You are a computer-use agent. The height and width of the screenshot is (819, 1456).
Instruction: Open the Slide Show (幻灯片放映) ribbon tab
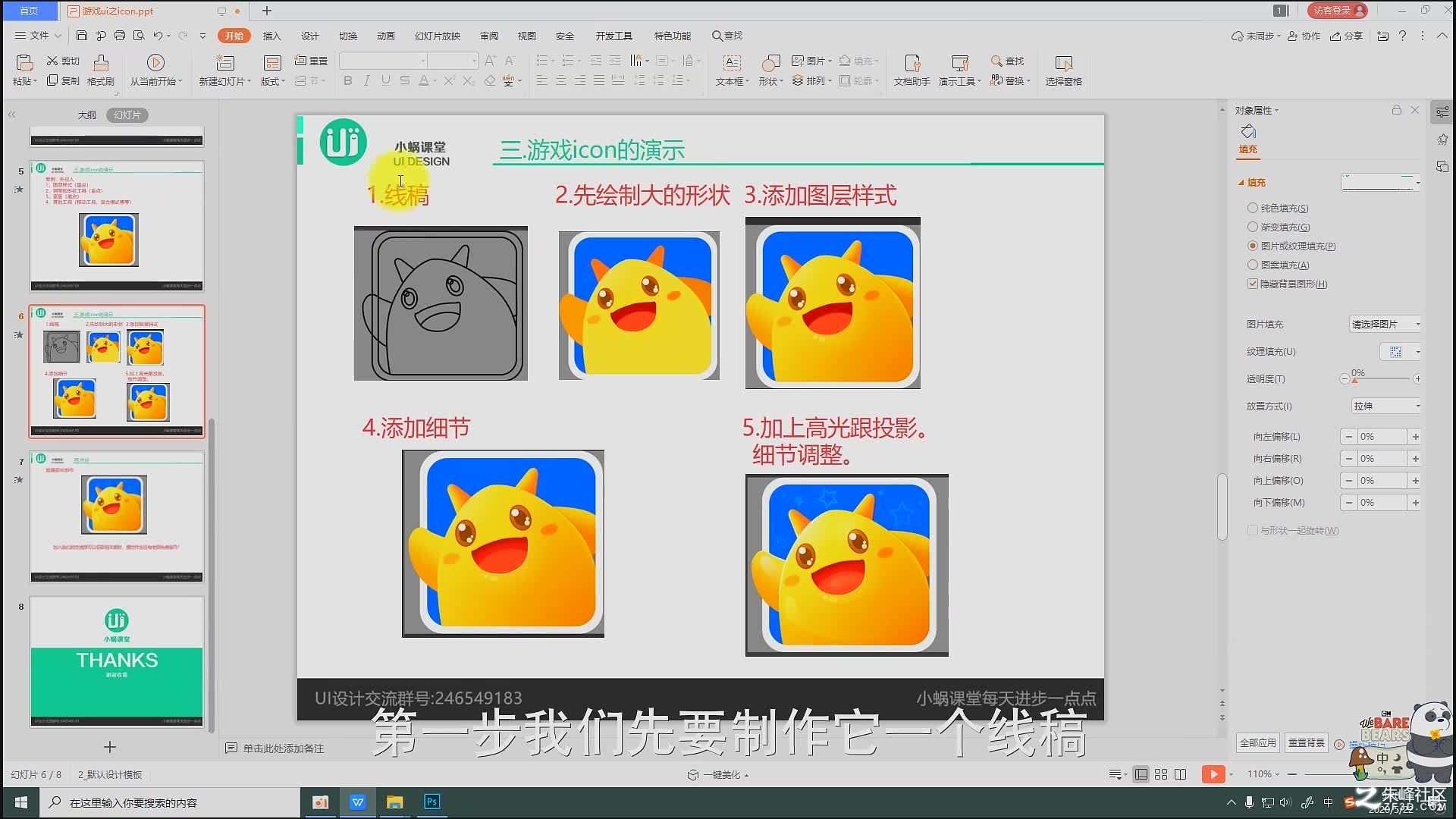click(x=438, y=36)
